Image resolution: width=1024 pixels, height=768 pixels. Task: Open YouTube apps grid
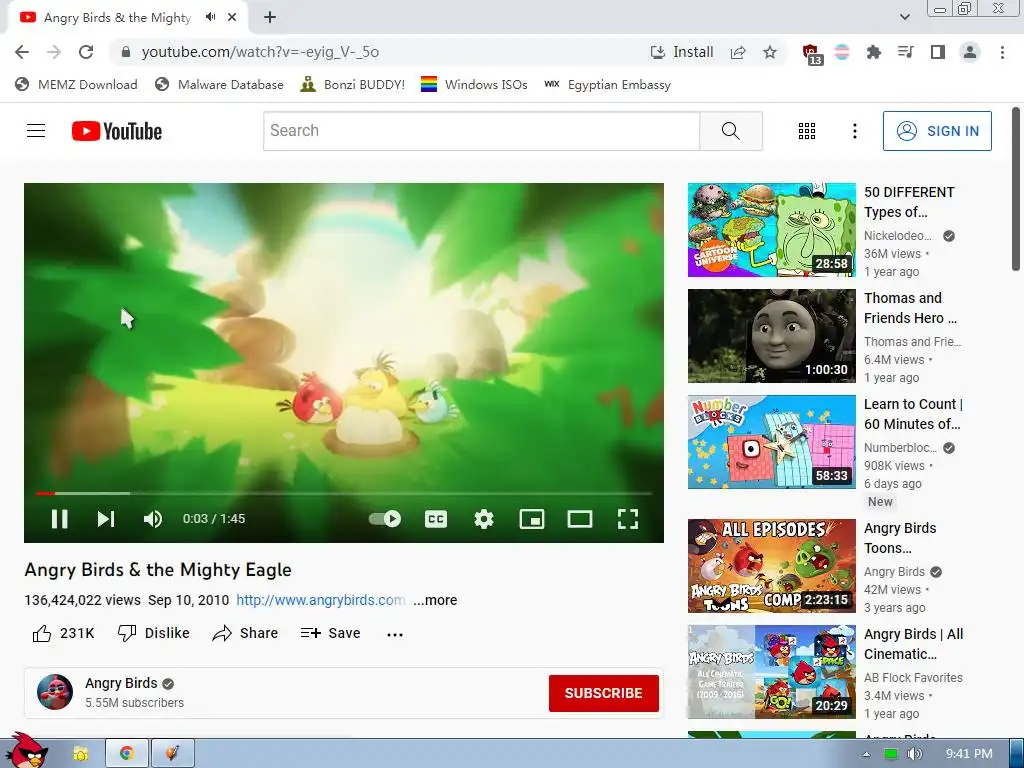[x=807, y=131]
